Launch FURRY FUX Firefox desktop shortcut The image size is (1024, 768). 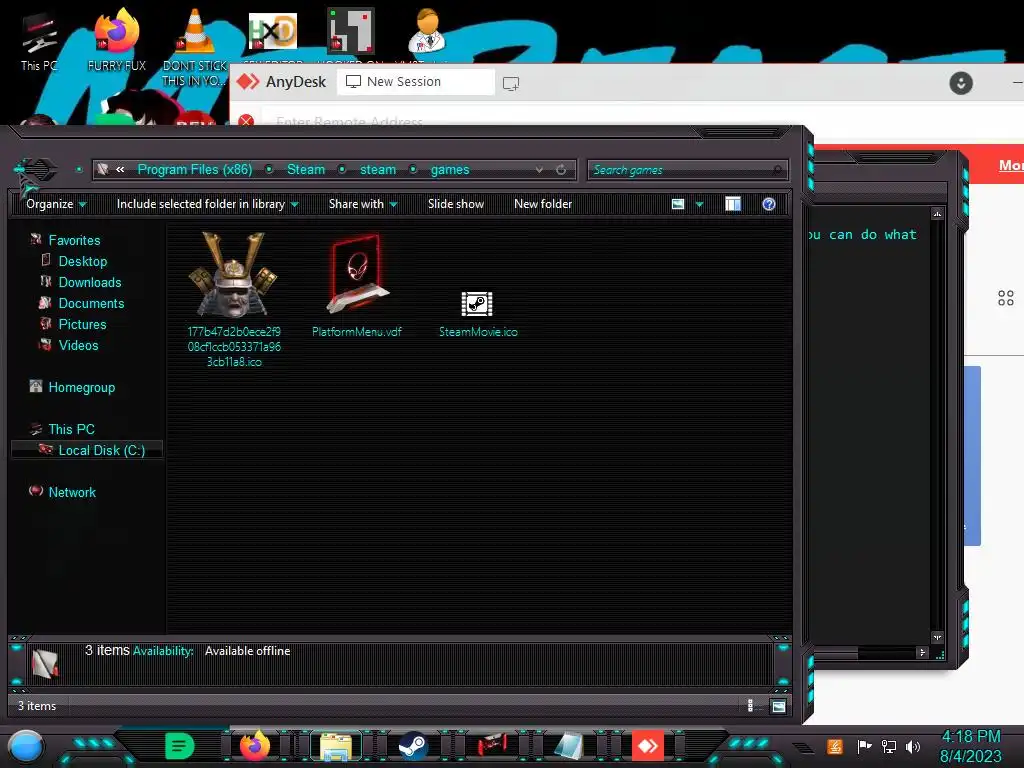pyautogui.click(x=116, y=40)
